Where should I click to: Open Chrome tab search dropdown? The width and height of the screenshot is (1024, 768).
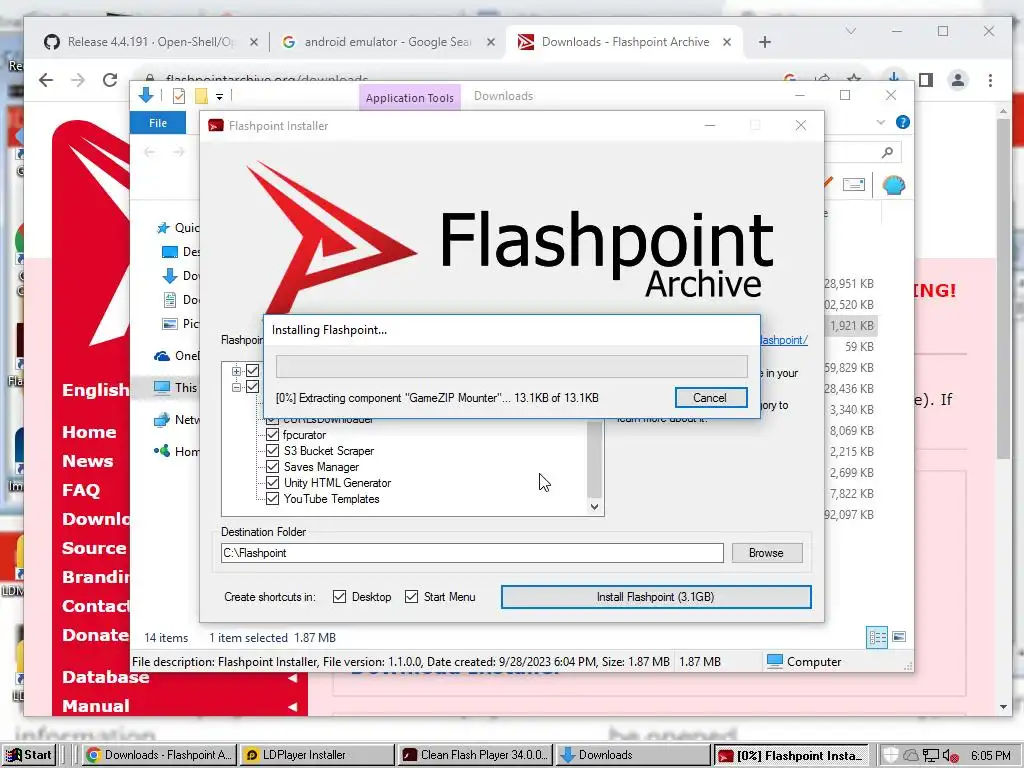[x=850, y=31]
